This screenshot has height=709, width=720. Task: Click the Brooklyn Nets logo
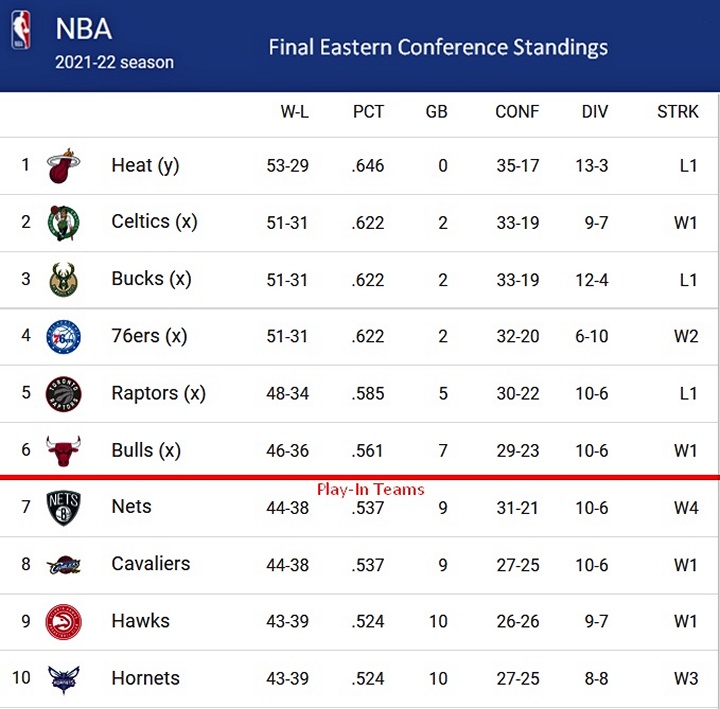pos(64,507)
